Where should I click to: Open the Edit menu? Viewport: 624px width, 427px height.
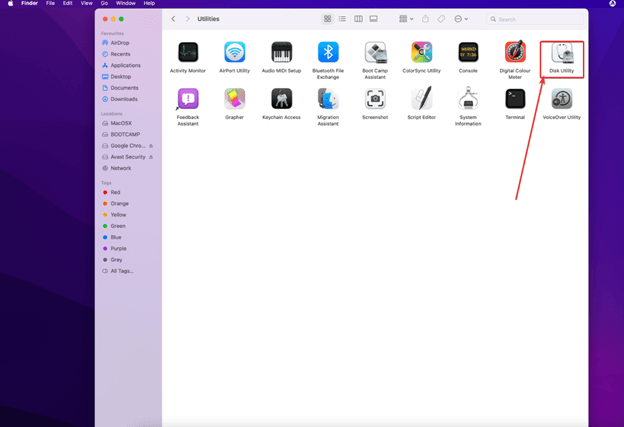click(68, 3)
